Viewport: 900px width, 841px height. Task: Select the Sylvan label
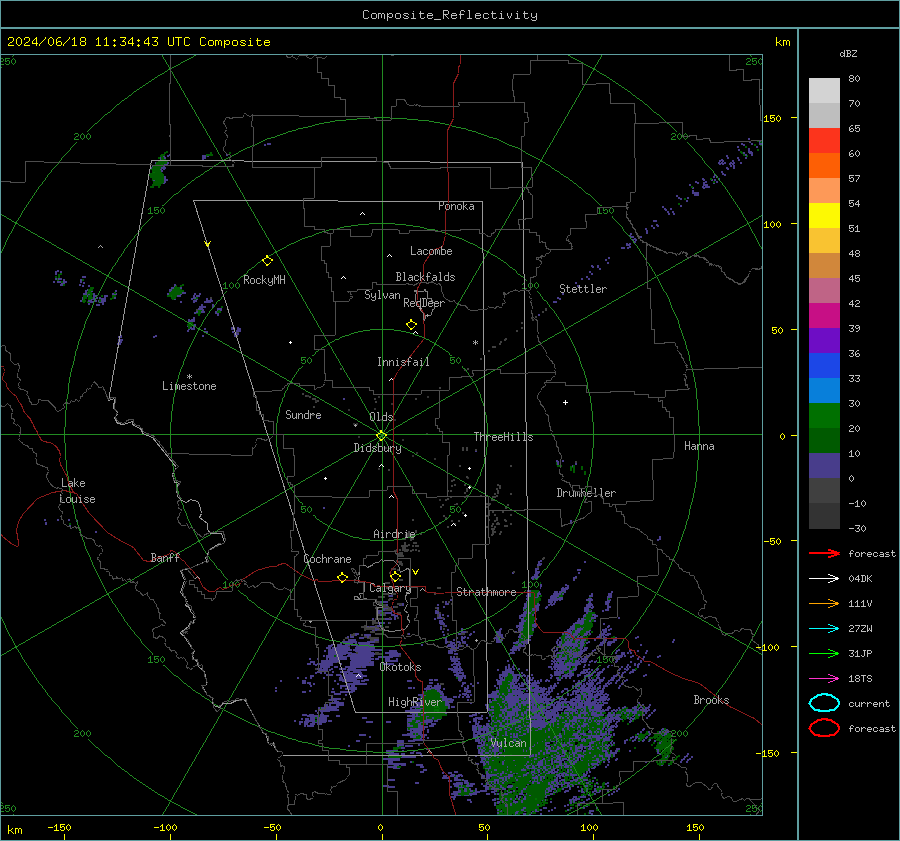[382, 295]
